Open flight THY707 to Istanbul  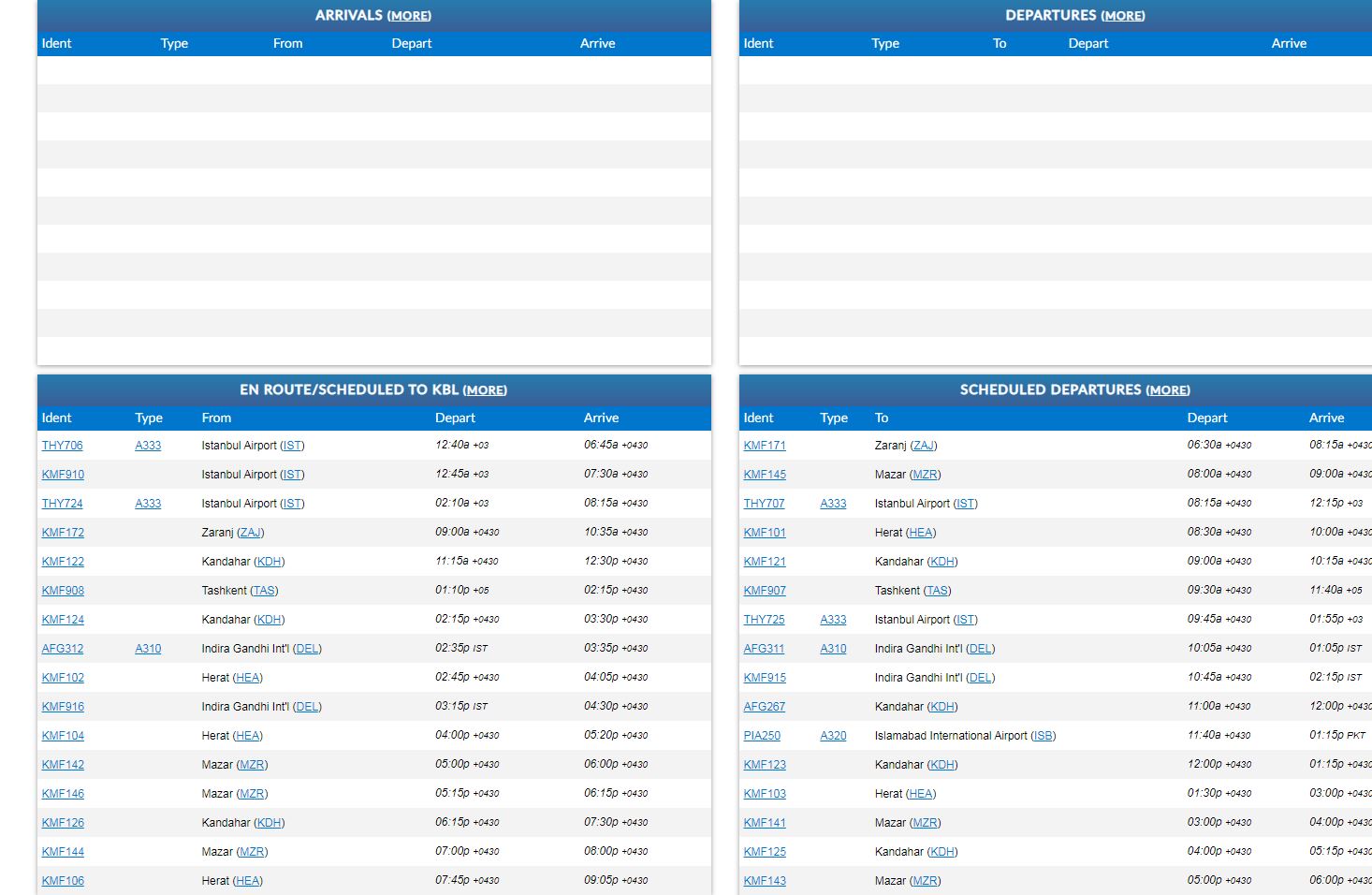pos(764,504)
